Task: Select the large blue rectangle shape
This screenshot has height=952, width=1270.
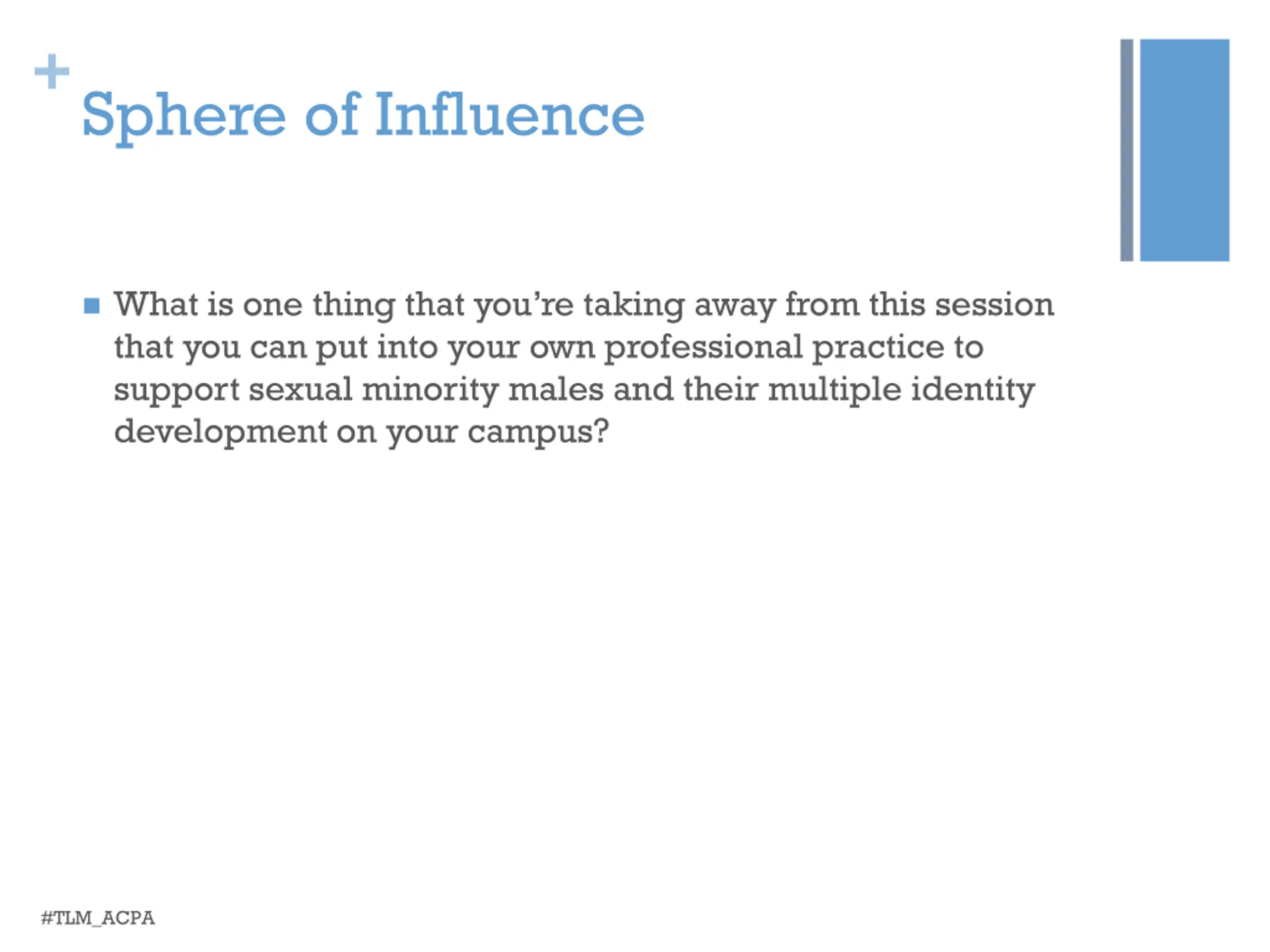Action: (1185, 150)
